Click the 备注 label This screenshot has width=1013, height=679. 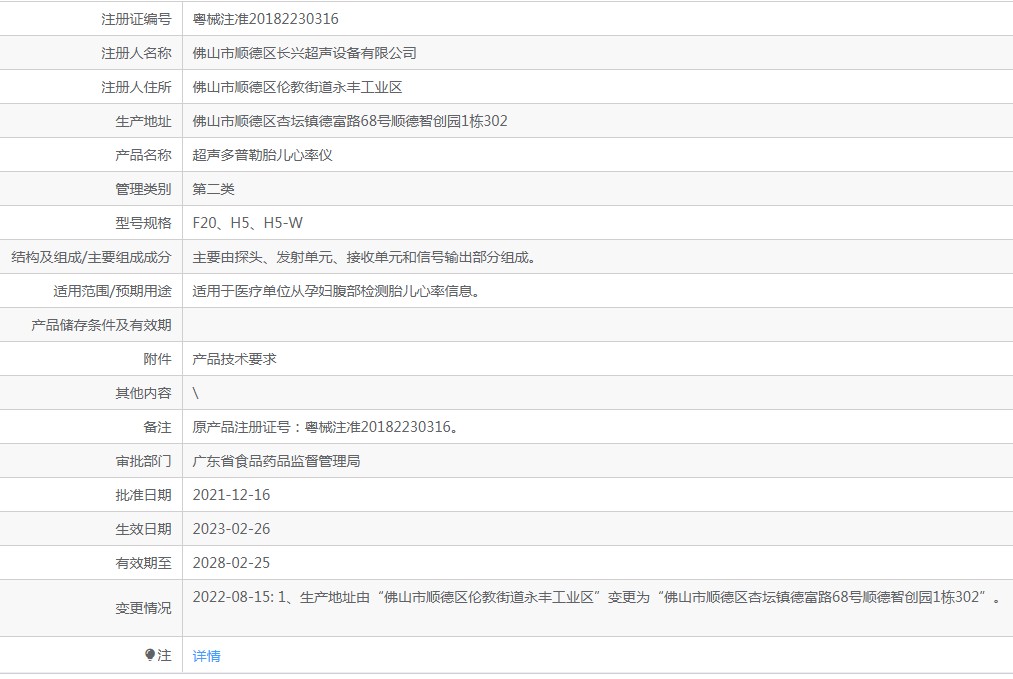(158, 427)
